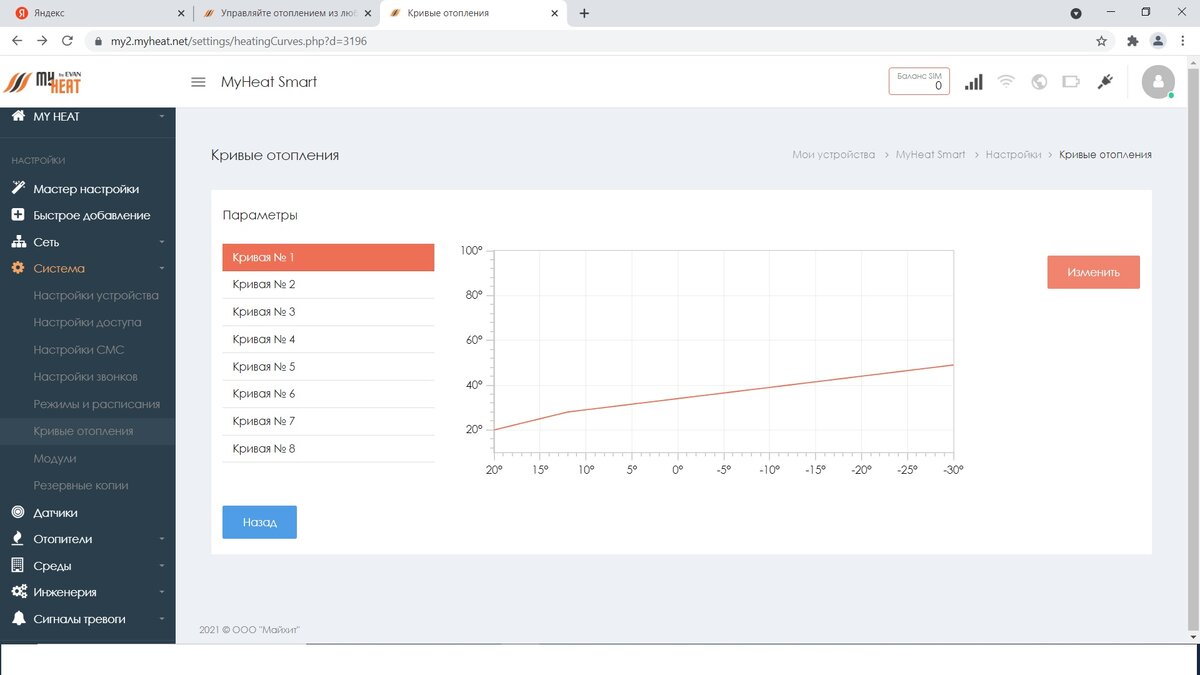
Task: Click the blue Назад button
Action: 259,522
